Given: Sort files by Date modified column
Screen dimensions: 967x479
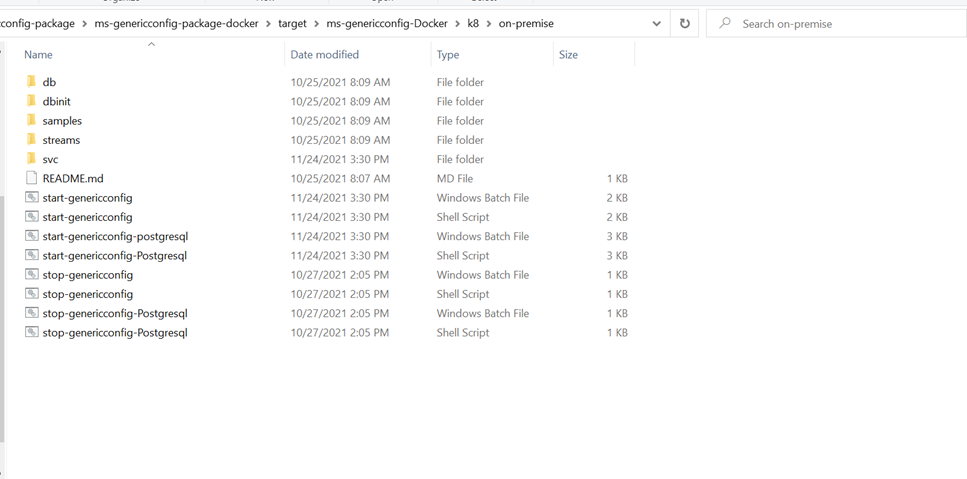Looking at the screenshot, I should point(324,55).
